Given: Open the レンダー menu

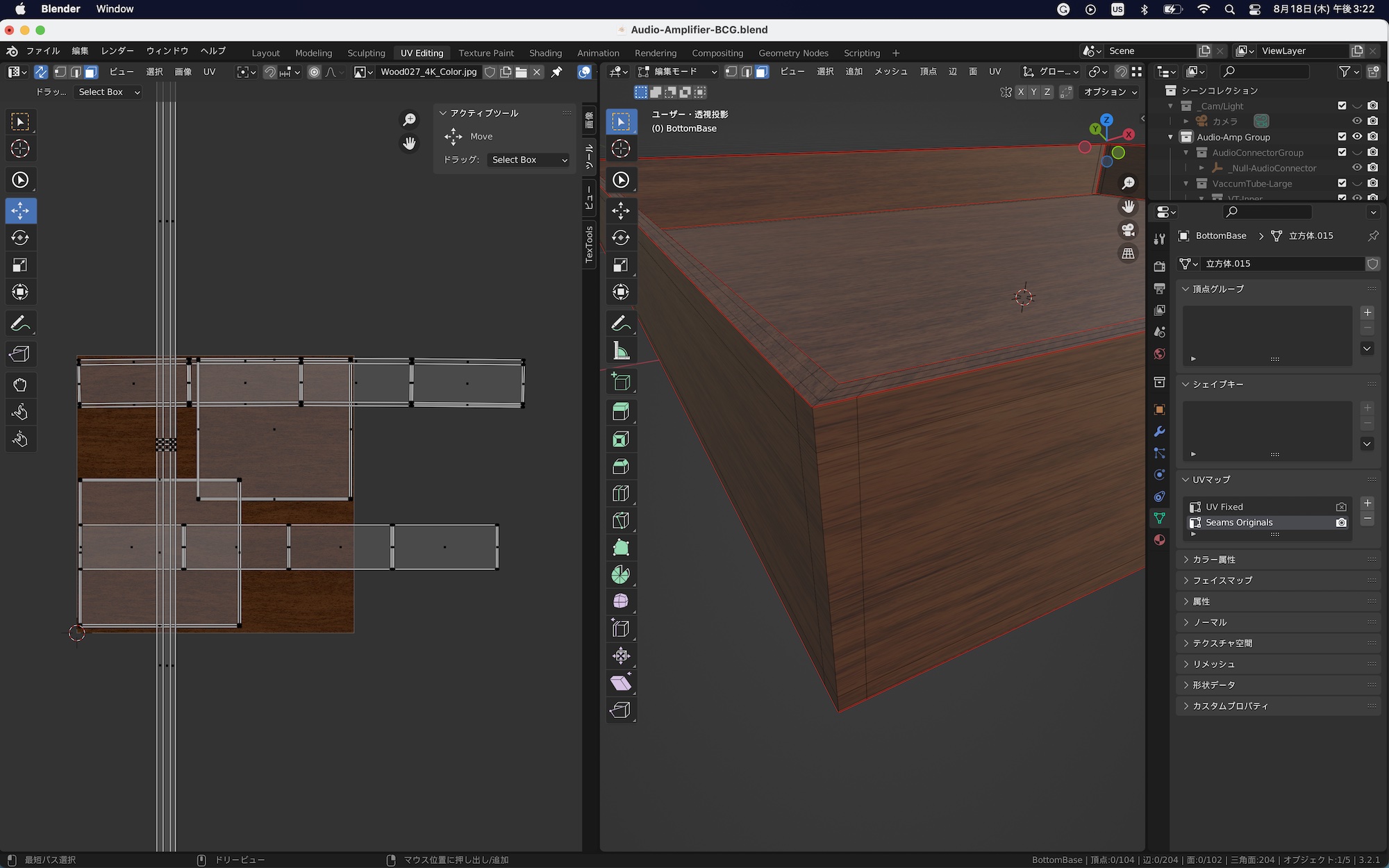Looking at the screenshot, I should pyautogui.click(x=117, y=51).
